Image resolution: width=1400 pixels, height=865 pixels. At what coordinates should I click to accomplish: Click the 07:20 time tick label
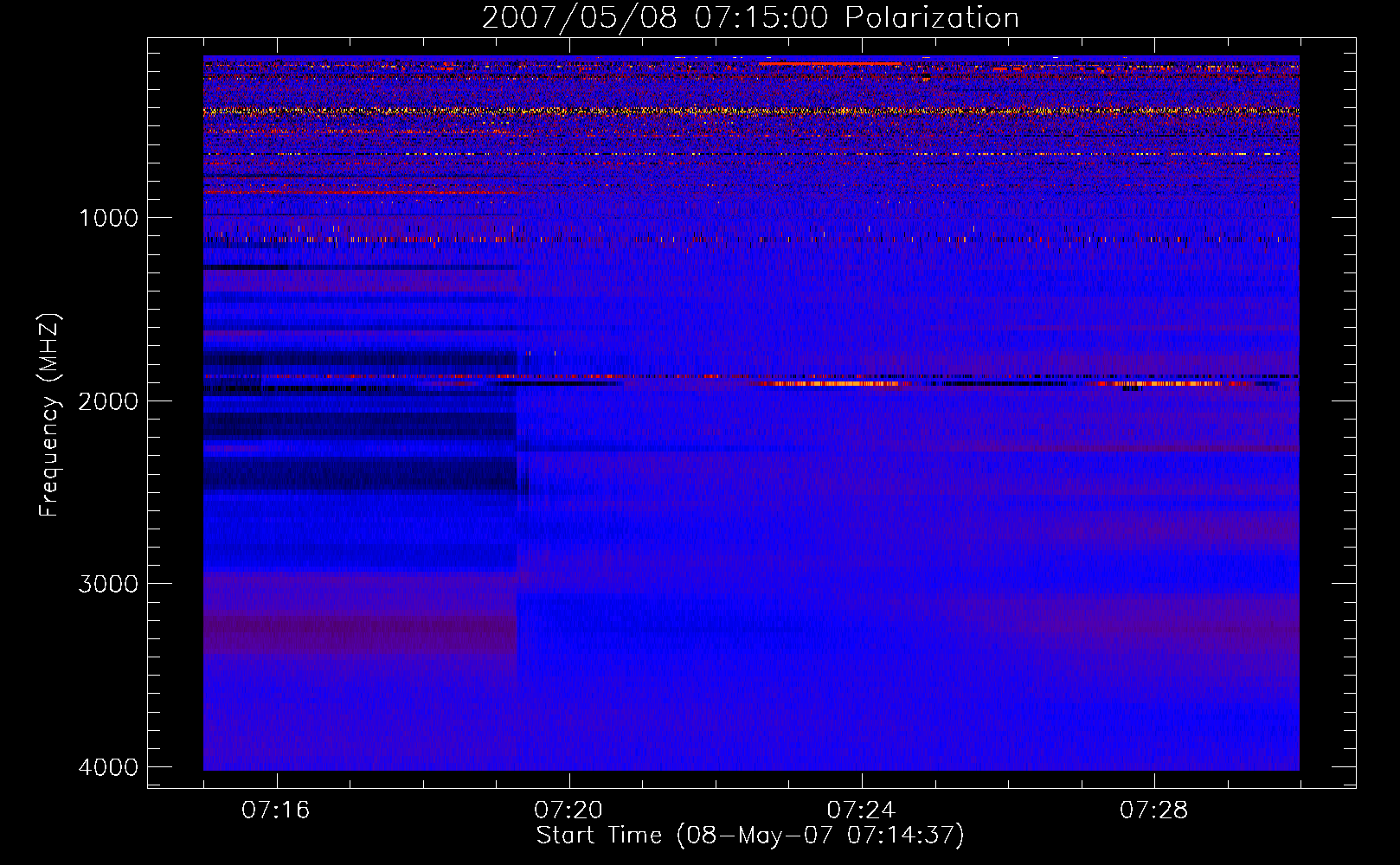point(568,811)
